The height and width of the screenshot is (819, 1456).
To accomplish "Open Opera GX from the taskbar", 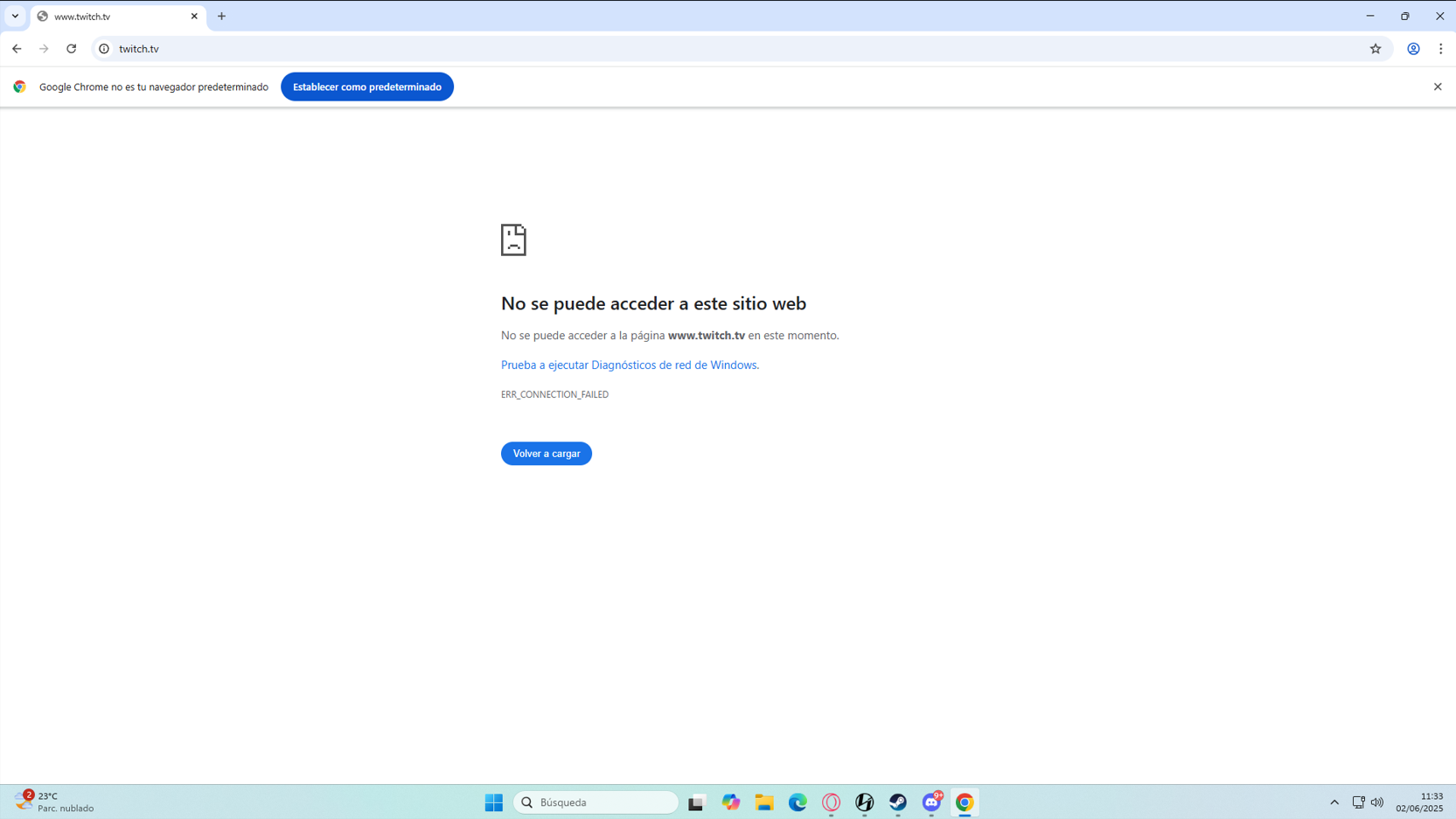I will pyautogui.click(x=831, y=802).
